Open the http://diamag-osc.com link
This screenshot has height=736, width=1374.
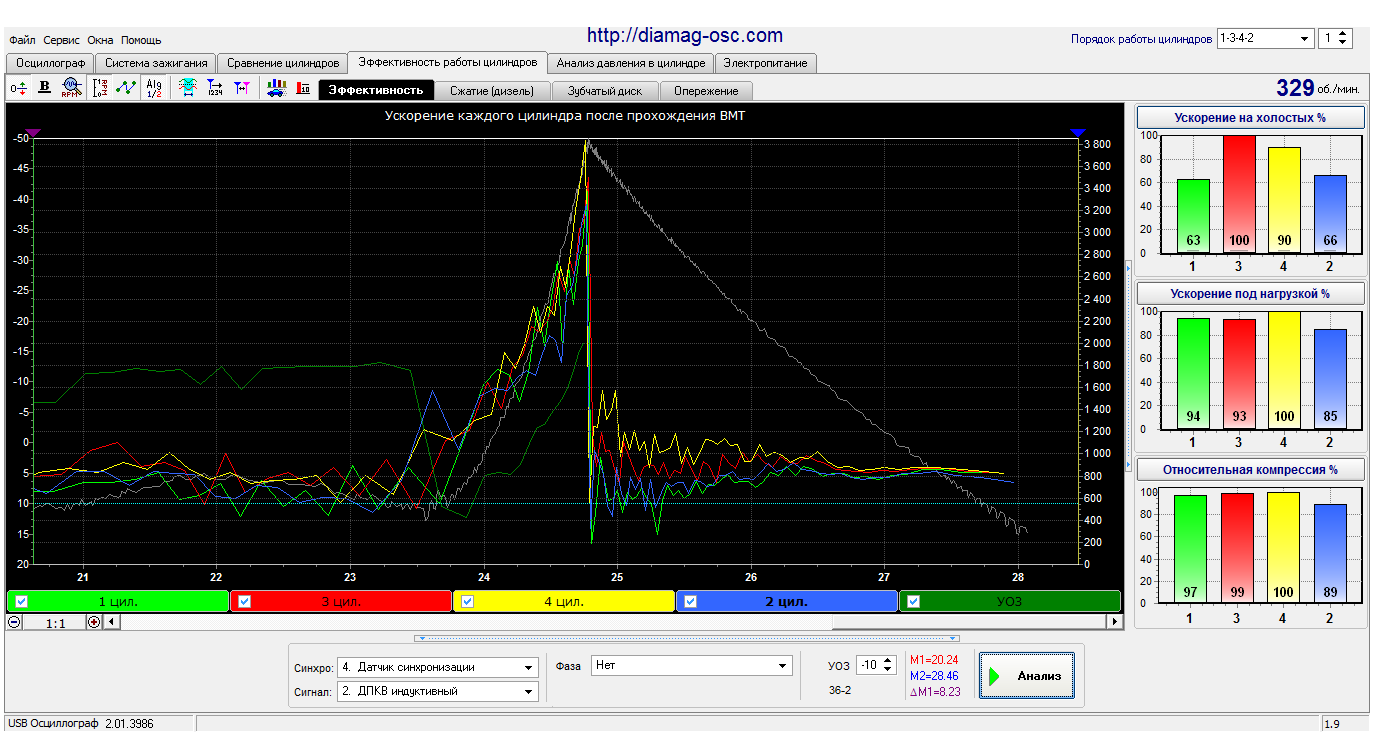click(x=685, y=36)
